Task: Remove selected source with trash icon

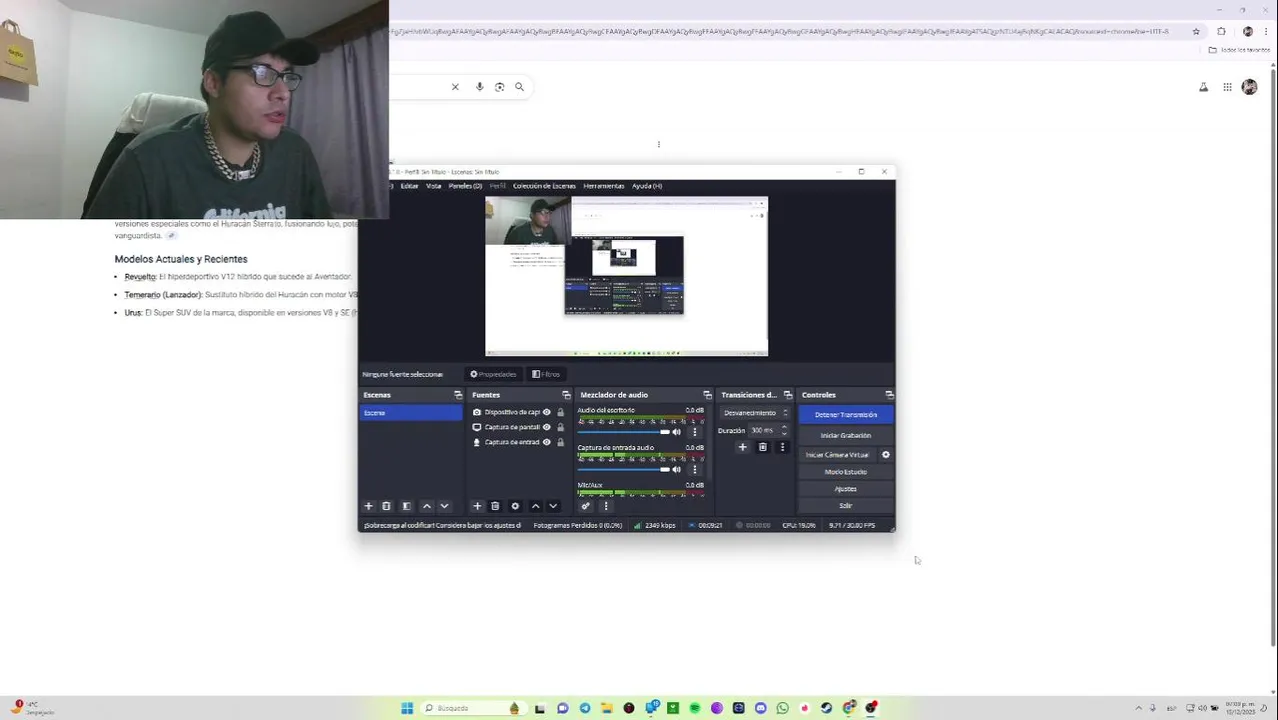Action: [495, 506]
